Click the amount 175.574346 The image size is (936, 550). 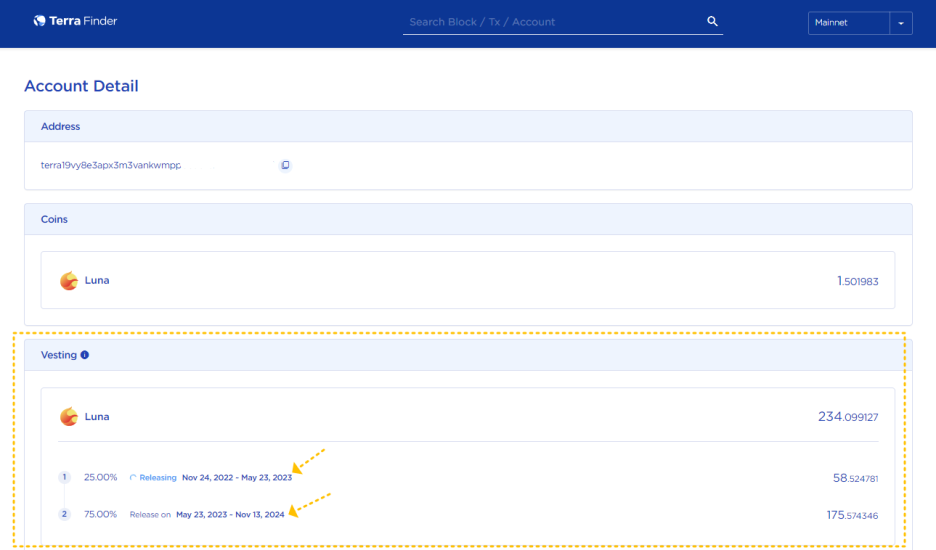coord(852,515)
